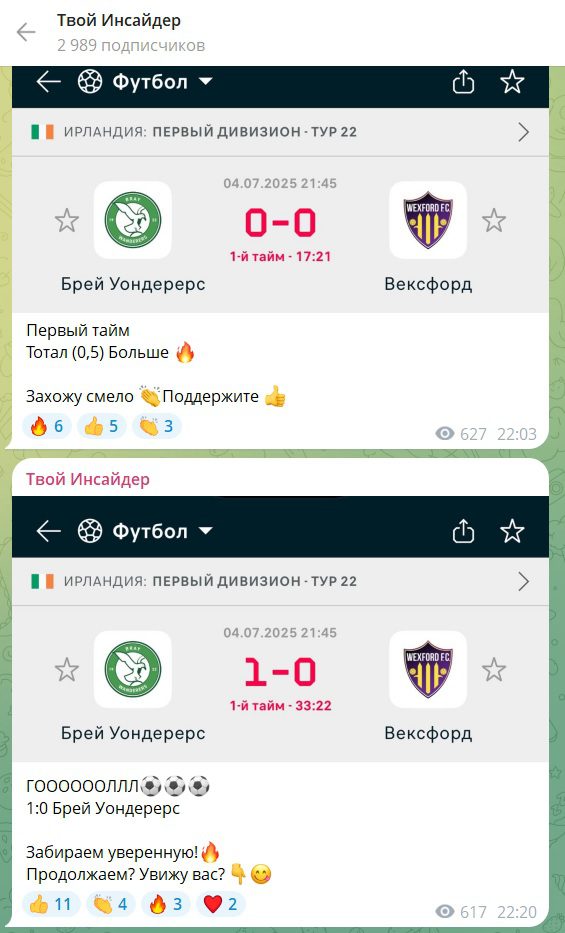The width and height of the screenshot is (565, 933).
Task: Toggle favorite star beside Вексфорд in first post
Action: pos(494,221)
